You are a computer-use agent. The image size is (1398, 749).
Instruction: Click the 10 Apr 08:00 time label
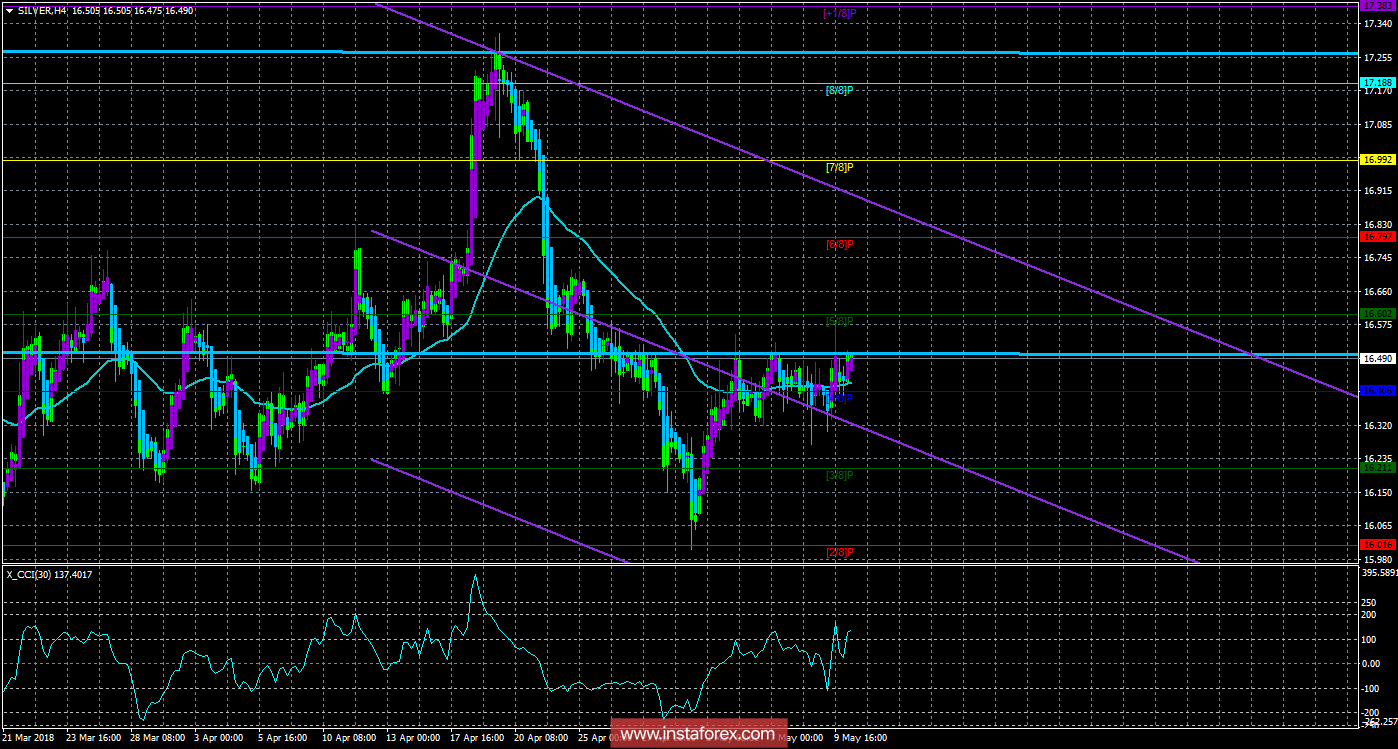[349, 738]
